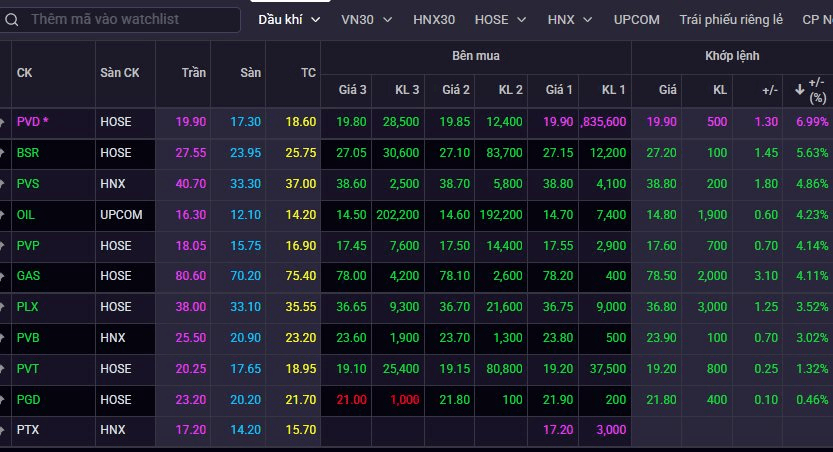
Task: Sort by the Sàn CK column header
Action: click(x=120, y=73)
